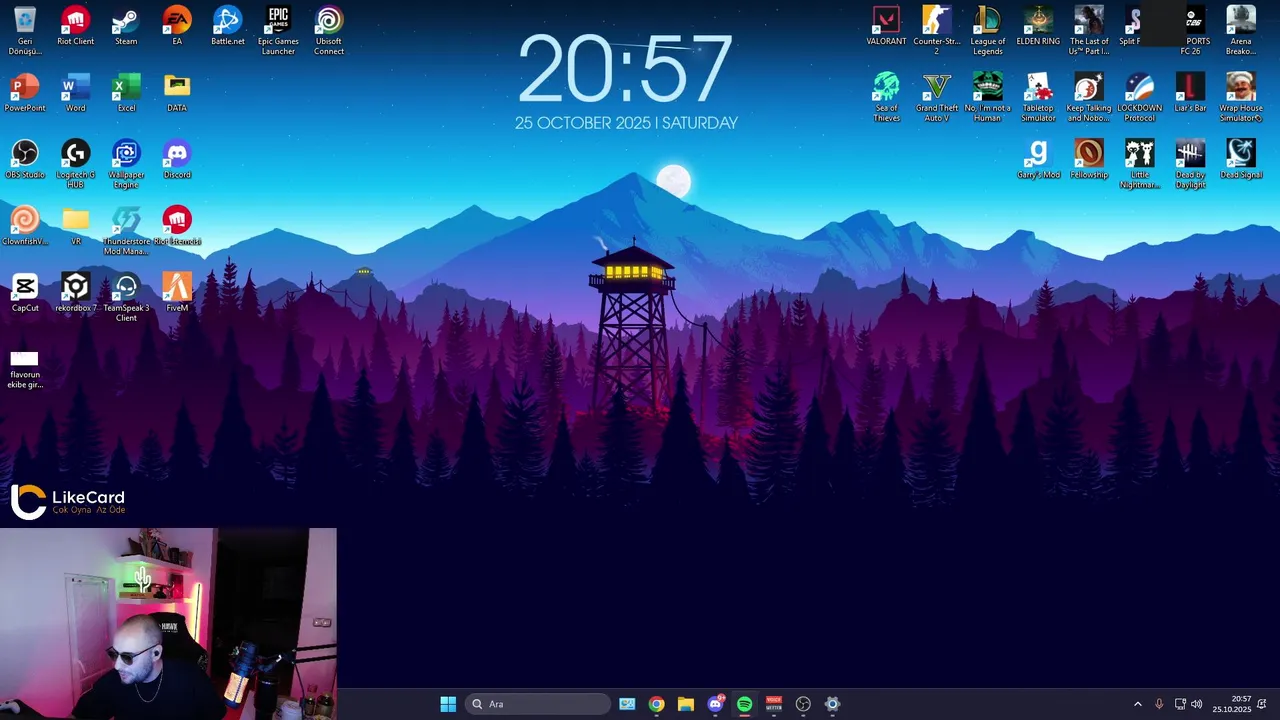
Task: Open Logitech G HUB shortcut
Action: (x=75, y=164)
